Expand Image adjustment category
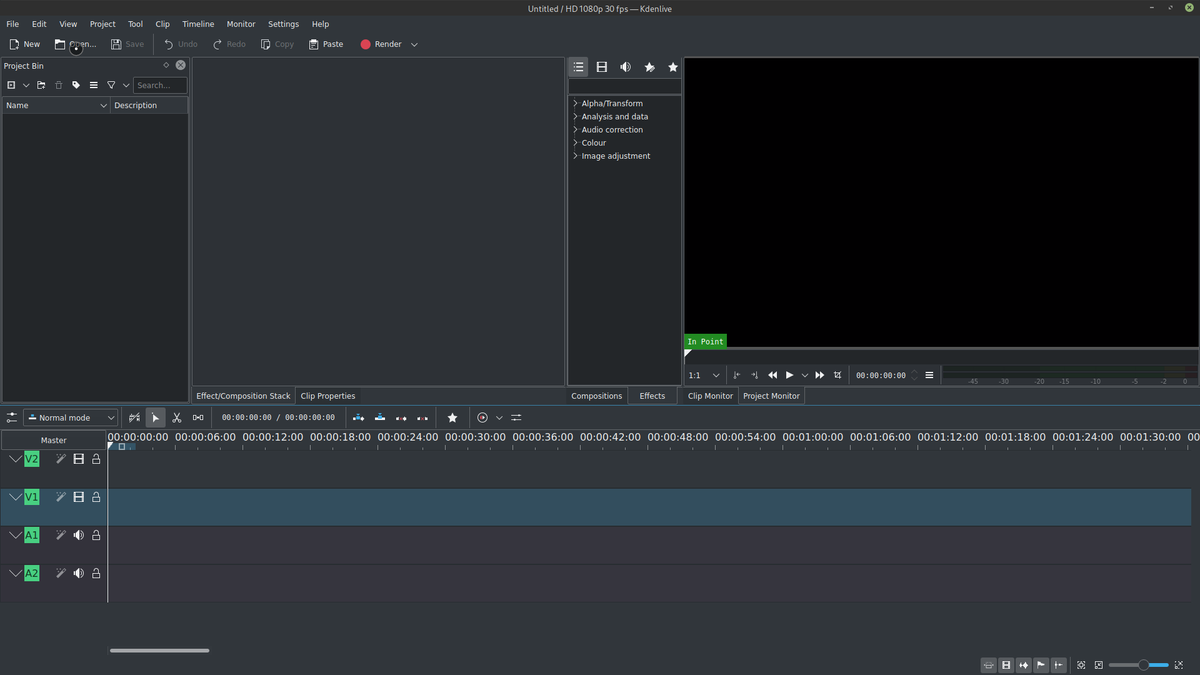The height and width of the screenshot is (675, 1200). click(575, 155)
